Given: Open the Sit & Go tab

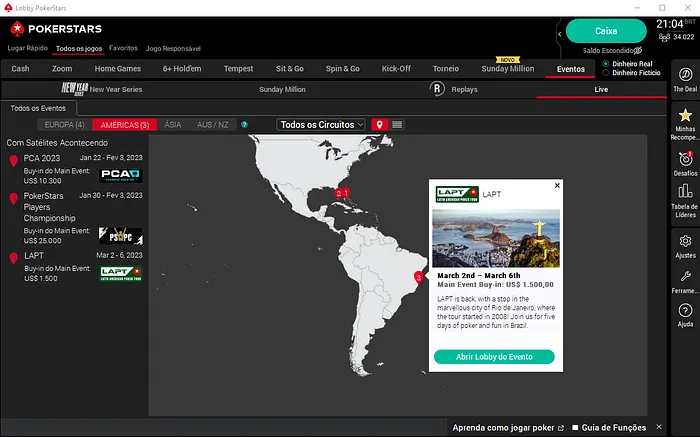Looking at the screenshot, I should pos(290,69).
